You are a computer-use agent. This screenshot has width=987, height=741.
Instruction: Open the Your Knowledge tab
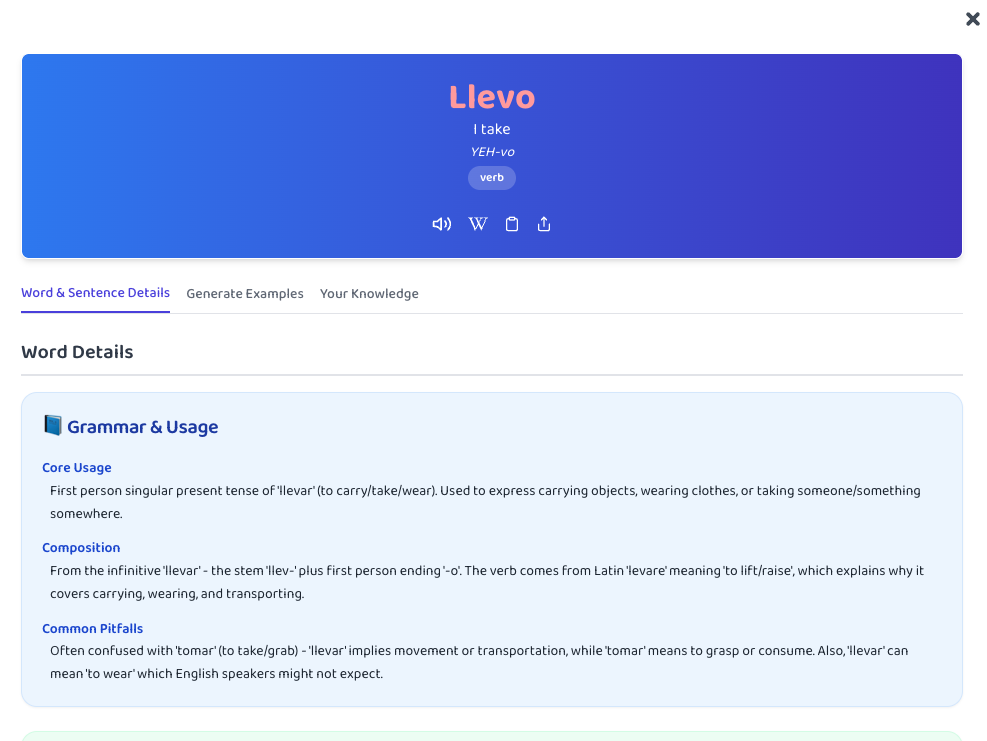click(369, 293)
